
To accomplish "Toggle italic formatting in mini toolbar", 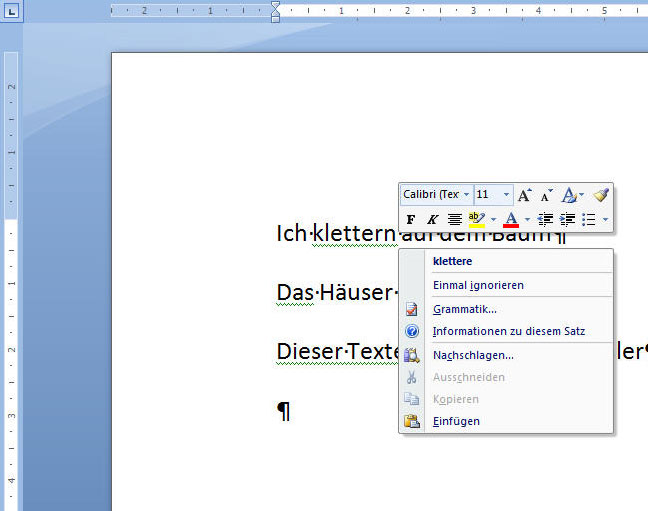I will pyautogui.click(x=432, y=219).
